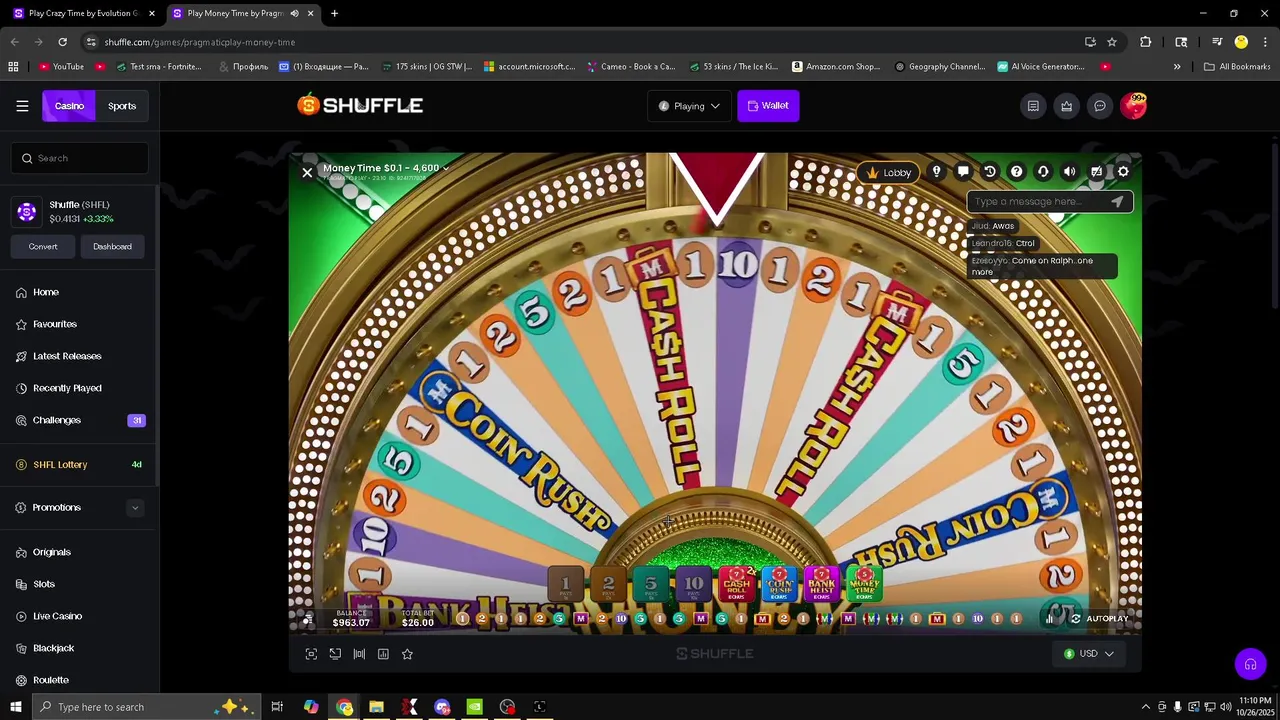Enable Autoplay in game
Image resolution: width=1280 pixels, height=720 pixels.
tap(1099, 619)
